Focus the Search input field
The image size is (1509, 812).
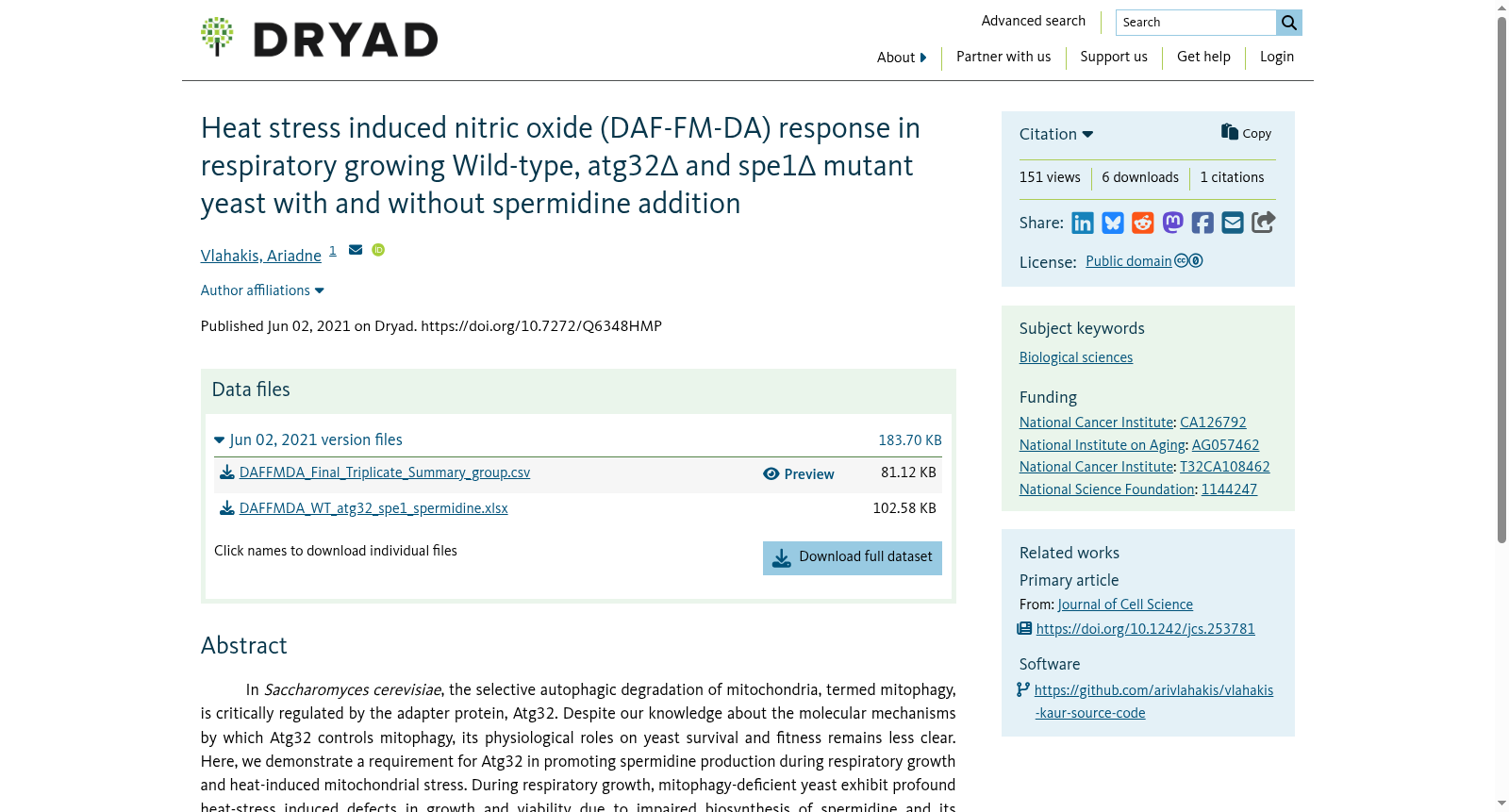point(1196,23)
